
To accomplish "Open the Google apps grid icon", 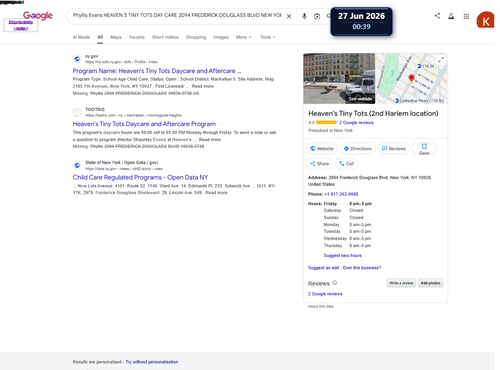I will pyautogui.click(x=466, y=16).
